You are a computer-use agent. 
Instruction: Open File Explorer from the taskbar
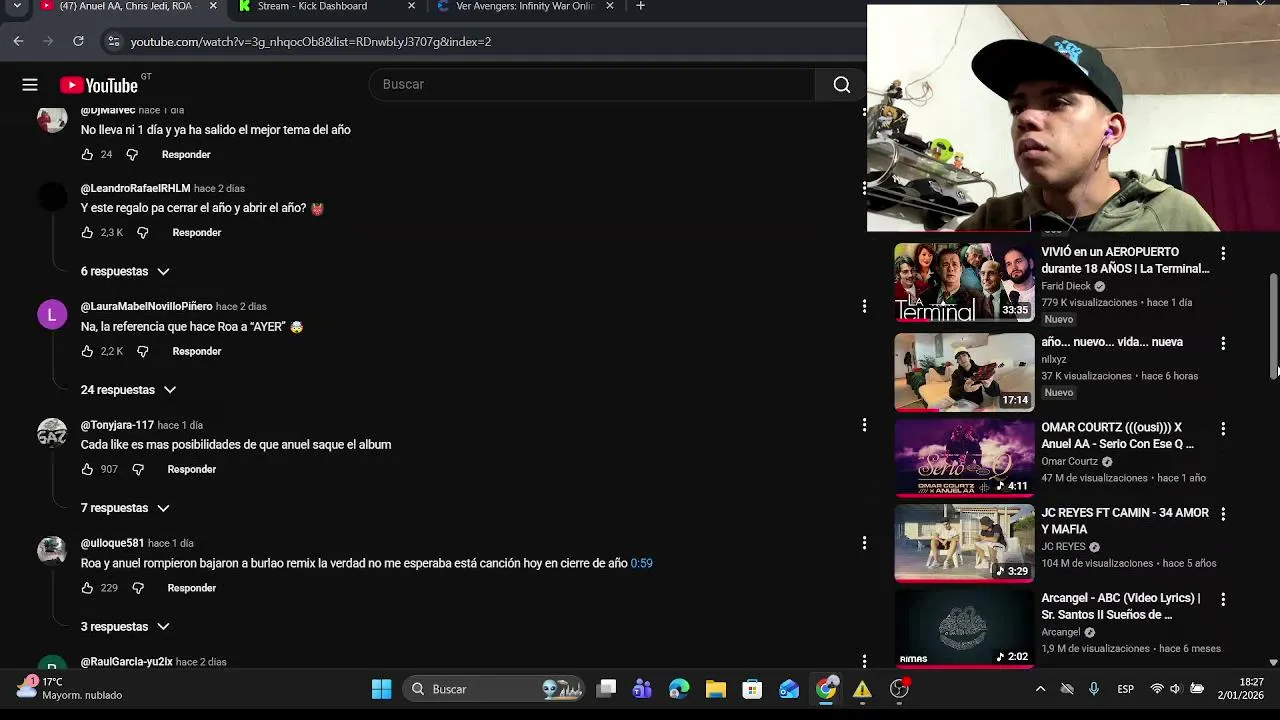click(715, 689)
